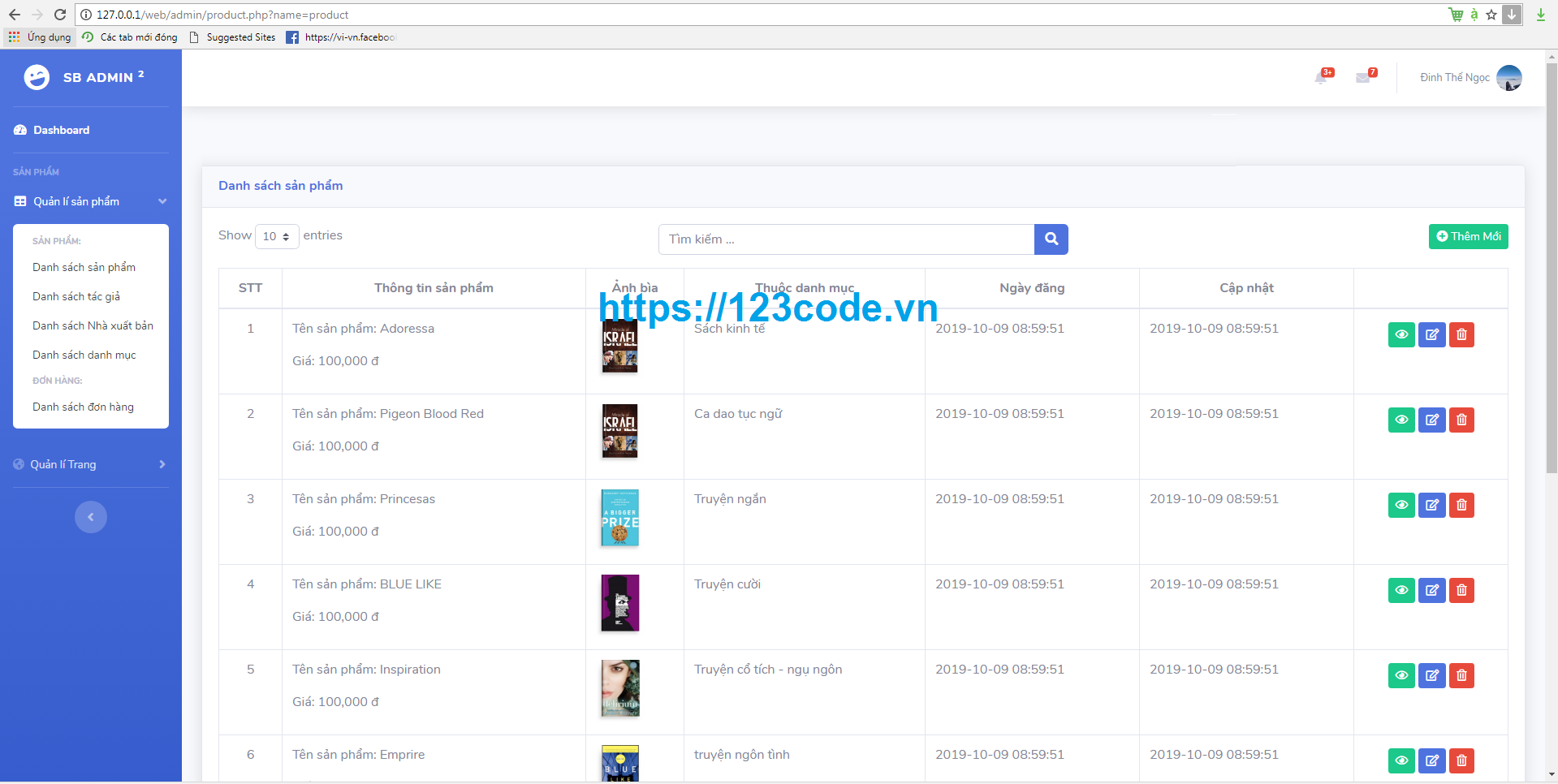View the Adoressa product with eye icon
The height and width of the screenshot is (784, 1558).
(1401, 334)
